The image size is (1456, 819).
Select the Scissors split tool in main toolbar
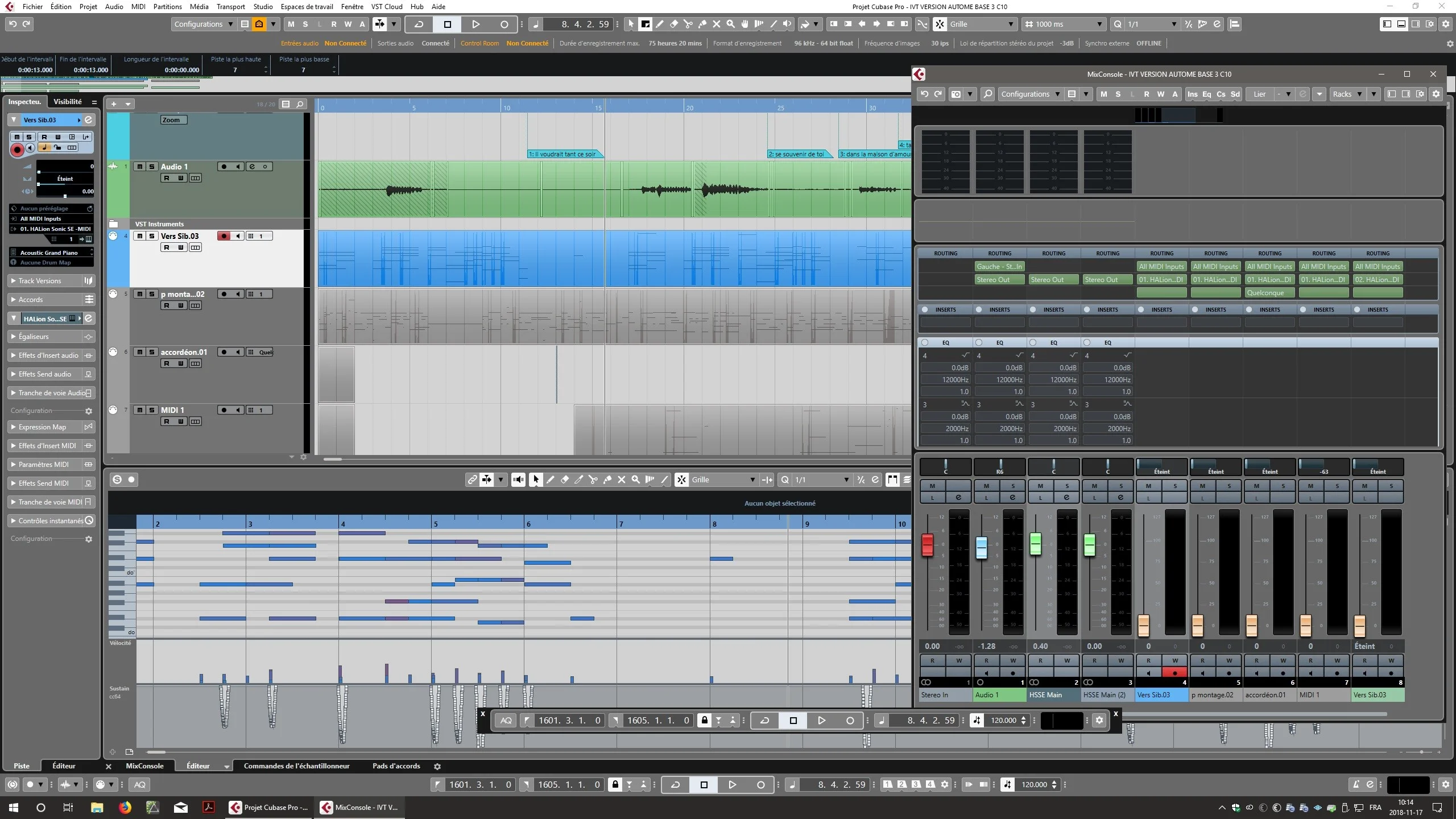(688, 24)
